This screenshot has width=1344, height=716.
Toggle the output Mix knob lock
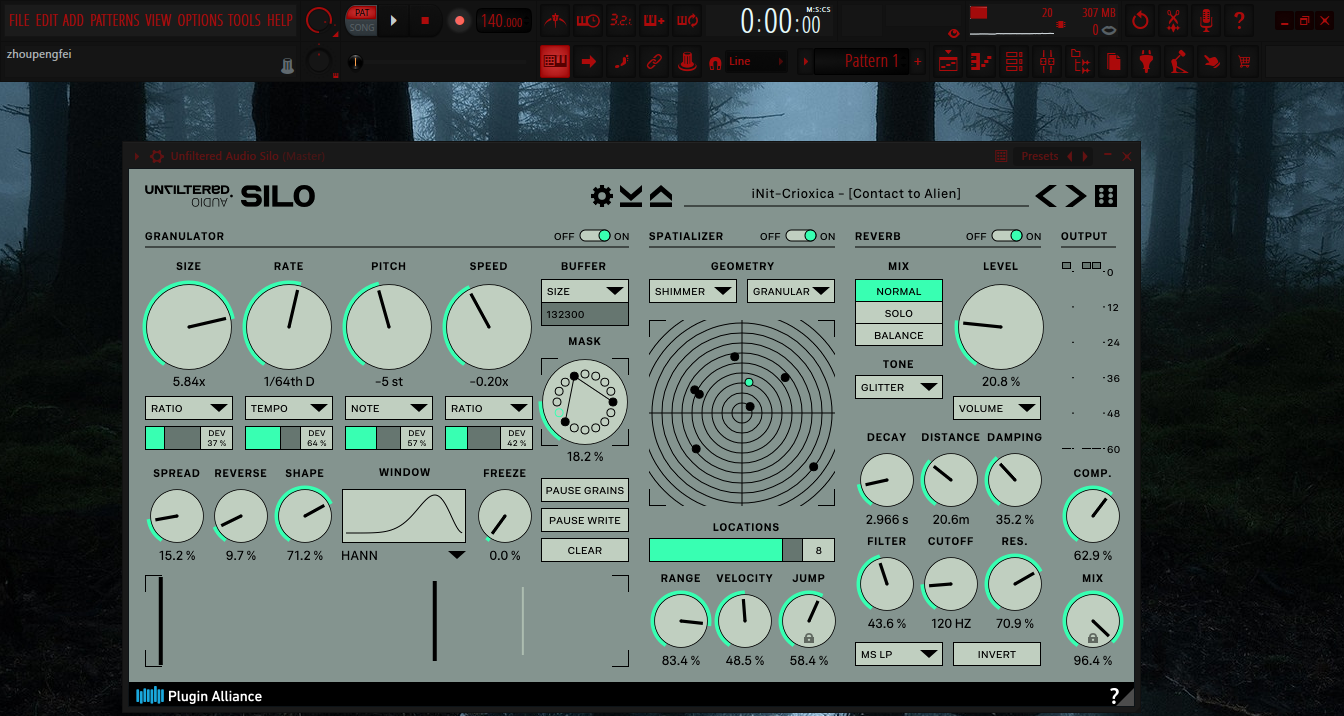[1092, 638]
